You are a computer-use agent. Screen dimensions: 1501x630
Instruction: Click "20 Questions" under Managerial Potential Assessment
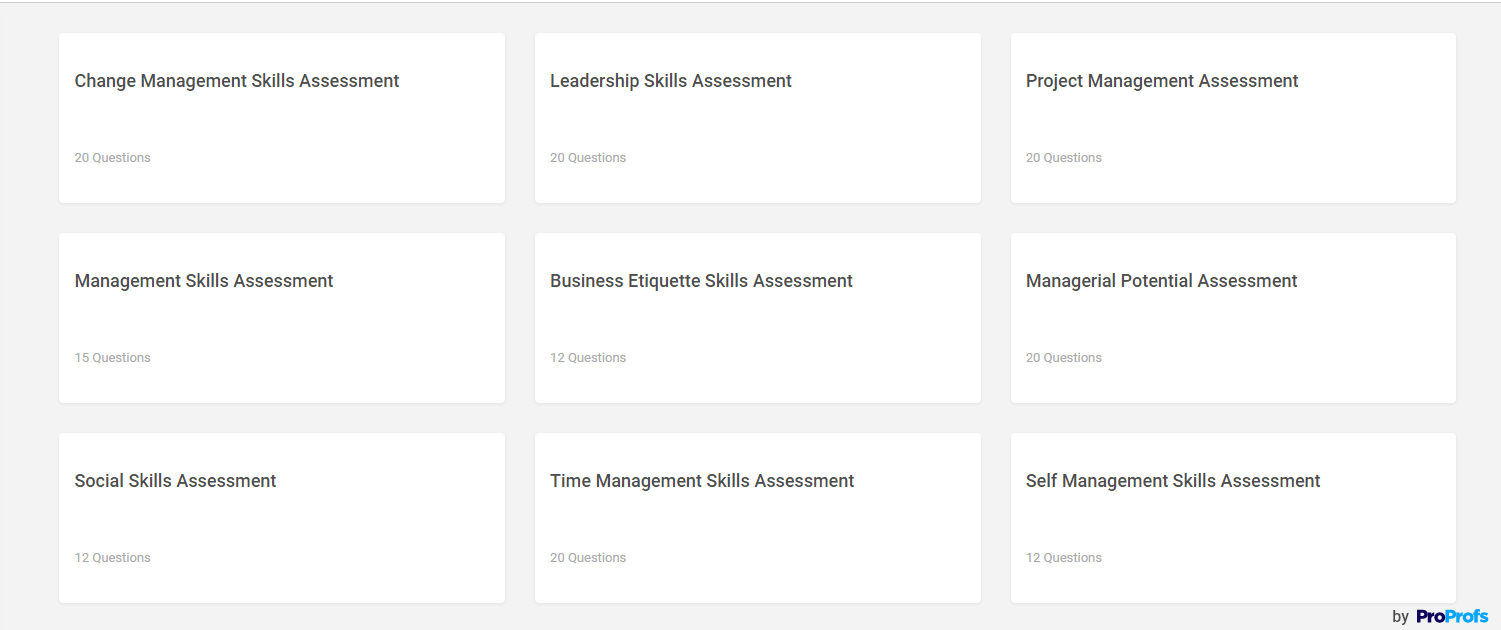1064,358
